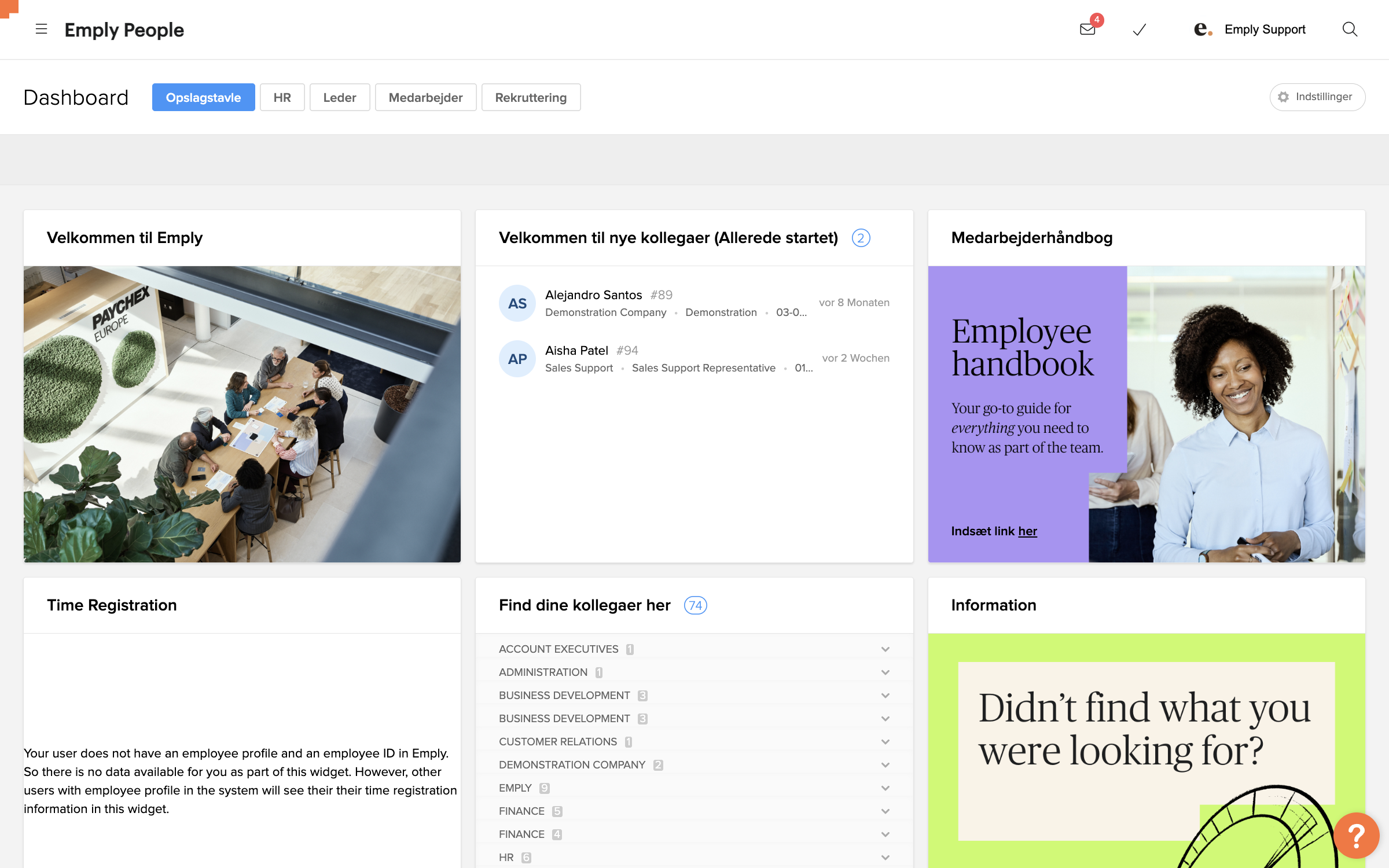Click Aisha Patel AP avatar
Screen dimensions: 1389x868
coord(517,359)
